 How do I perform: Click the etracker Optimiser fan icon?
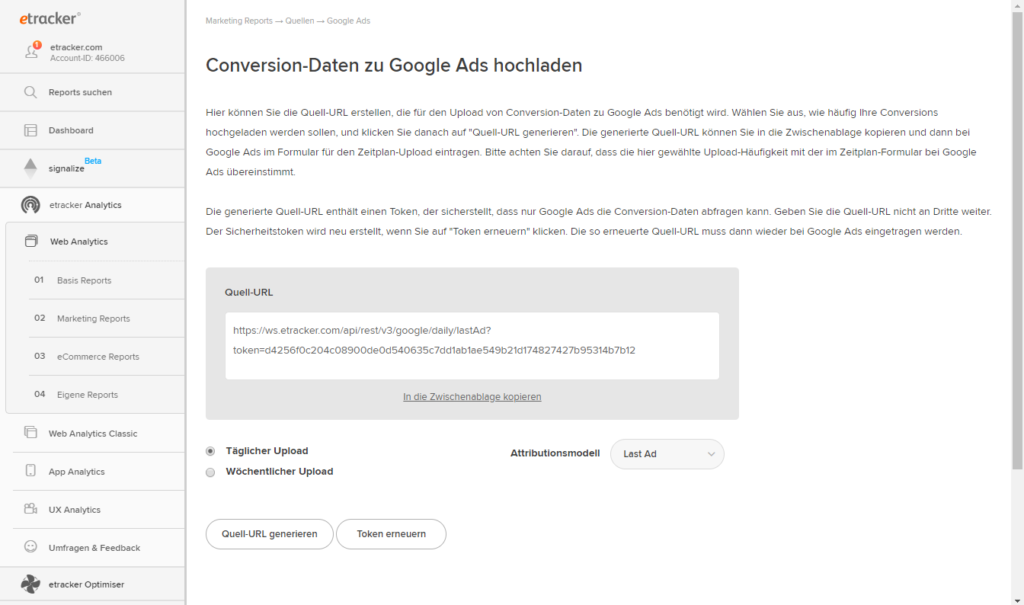pyautogui.click(x=30, y=583)
